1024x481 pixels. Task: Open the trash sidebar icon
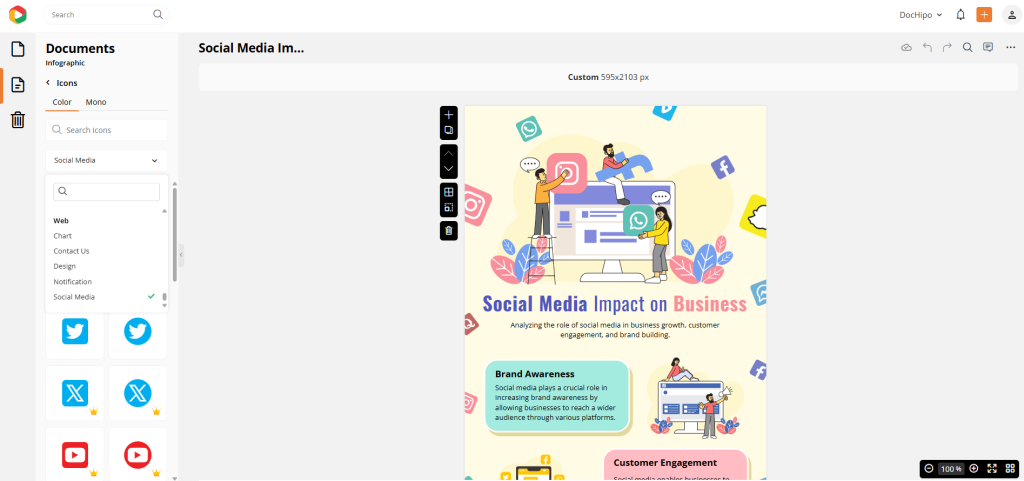pyautogui.click(x=18, y=119)
